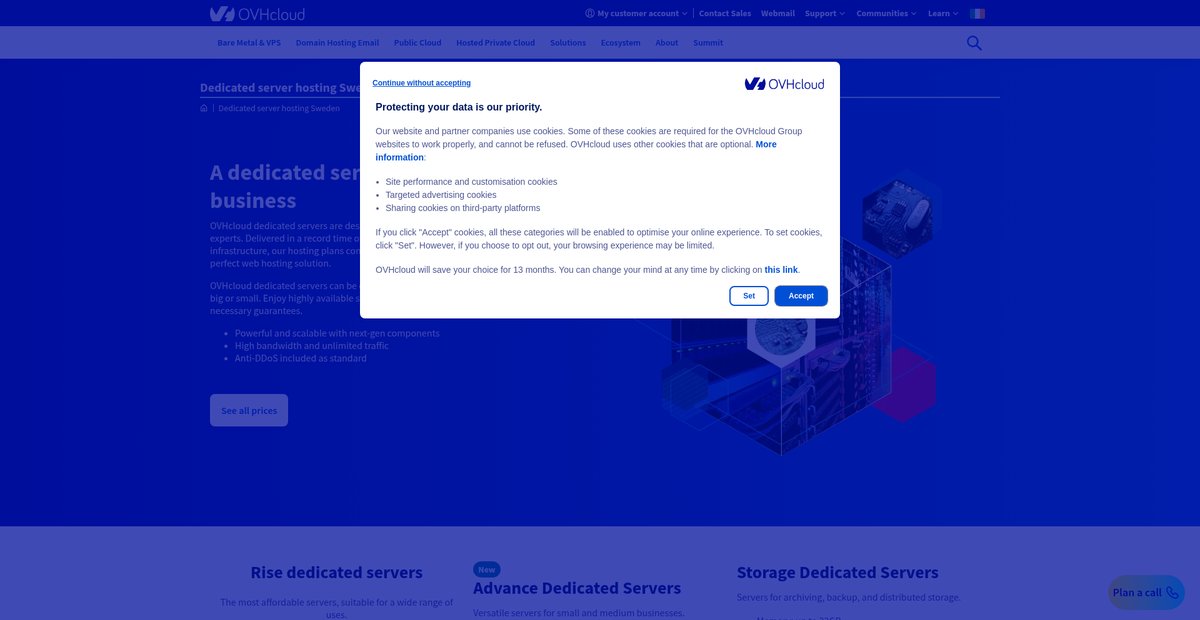This screenshot has height=620, width=1200.
Task: Open Storage Dedicated Servers heading
Action: [838, 573]
